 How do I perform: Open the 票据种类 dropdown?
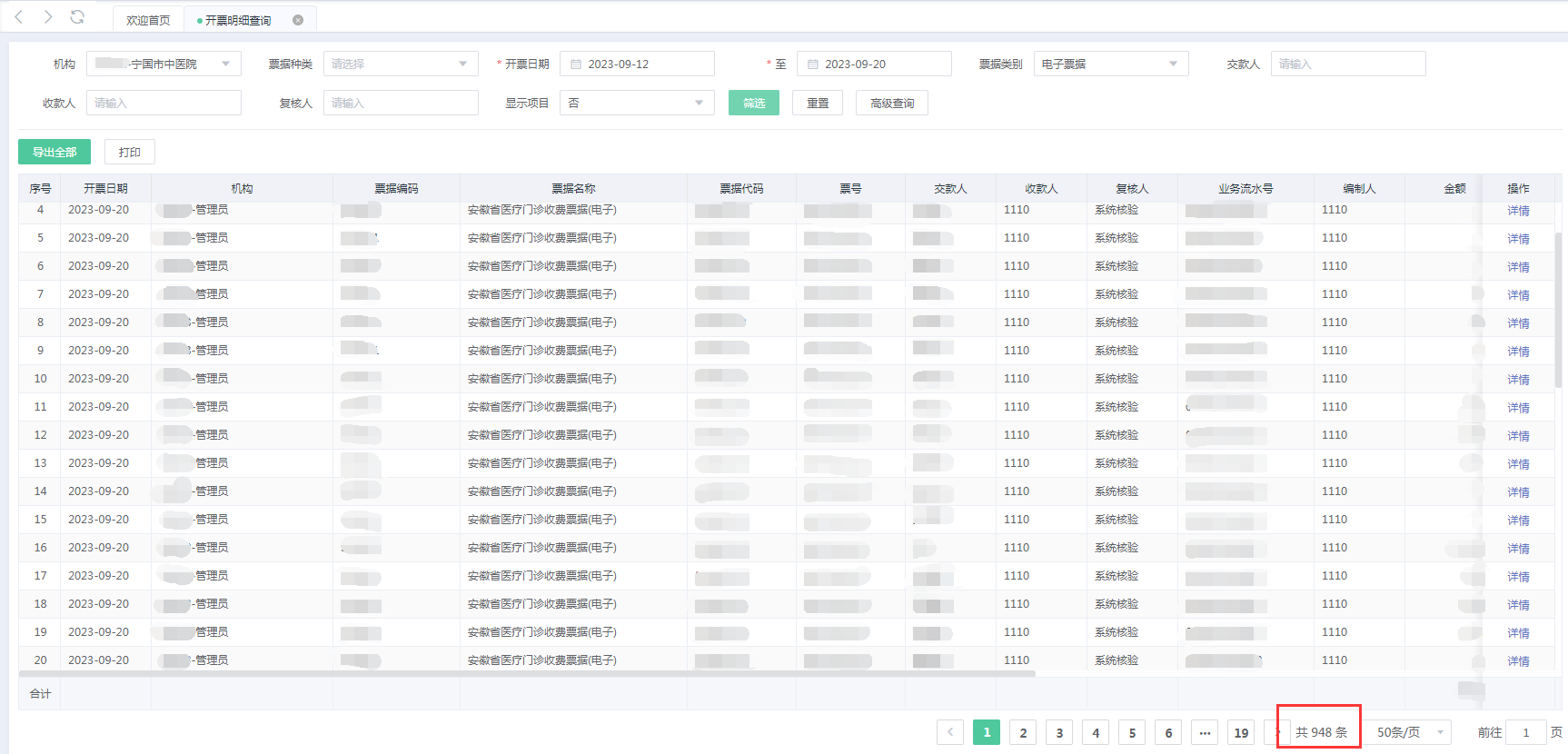coord(401,64)
